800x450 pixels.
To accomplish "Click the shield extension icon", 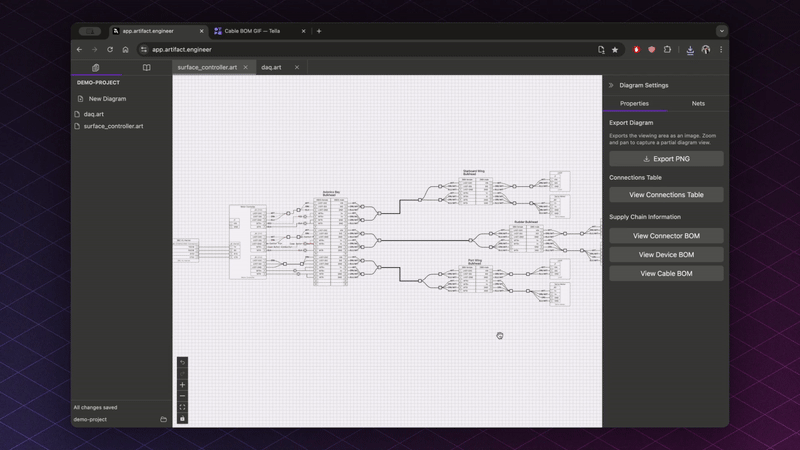I will point(652,49).
